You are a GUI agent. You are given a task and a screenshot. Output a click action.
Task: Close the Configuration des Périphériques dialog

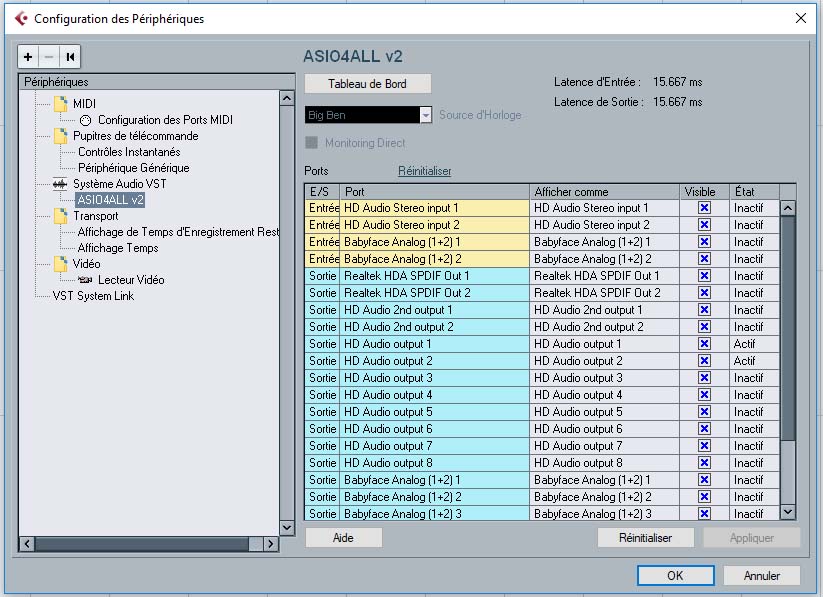pyautogui.click(x=800, y=18)
